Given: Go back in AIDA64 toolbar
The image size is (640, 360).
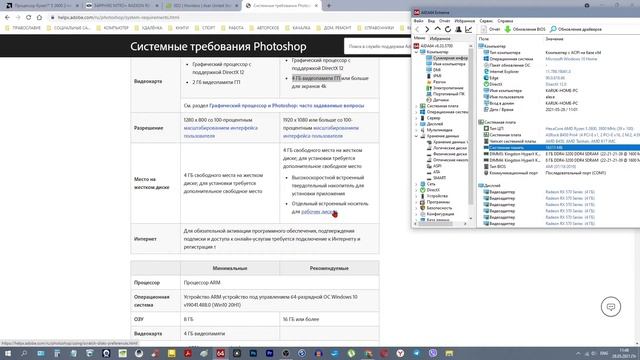Looking at the screenshot, I should click(417, 29).
